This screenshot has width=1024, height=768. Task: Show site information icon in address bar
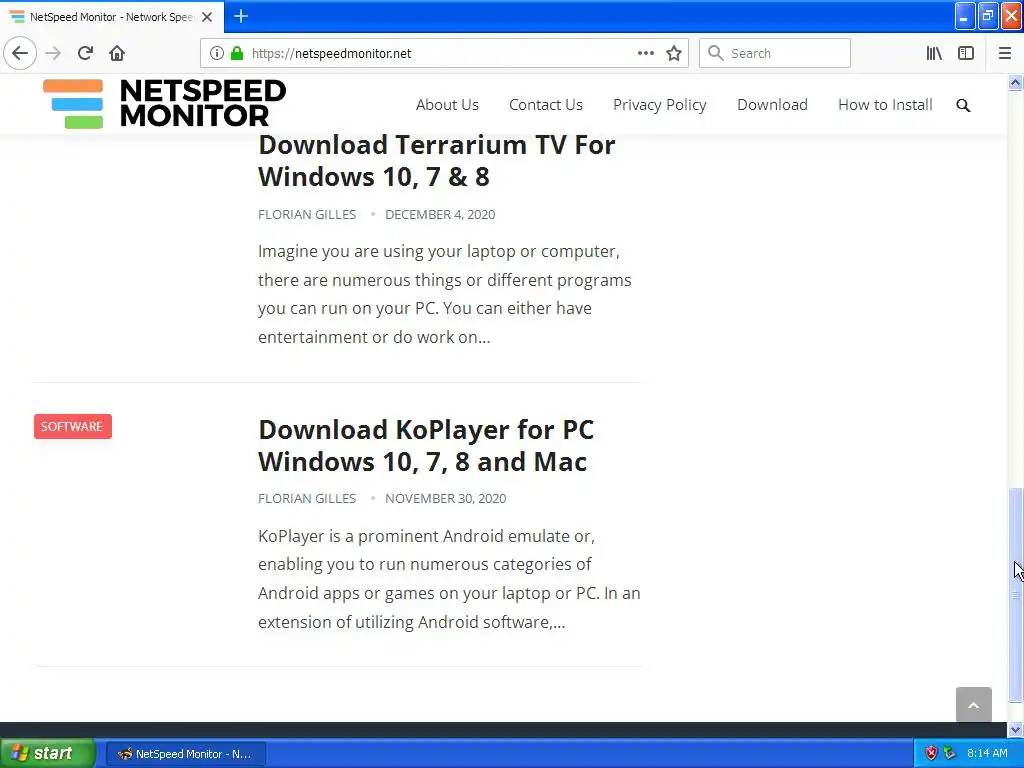pos(217,53)
